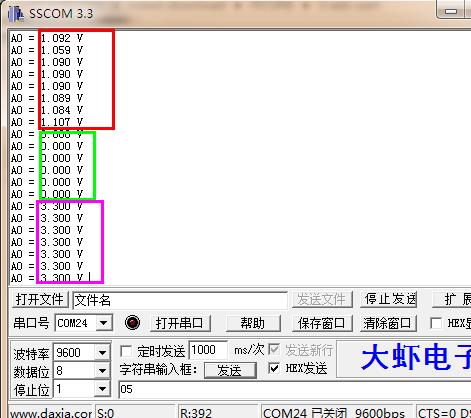Open the 9600 baud rate dropdown
This screenshot has height=418, width=471.
(102, 352)
